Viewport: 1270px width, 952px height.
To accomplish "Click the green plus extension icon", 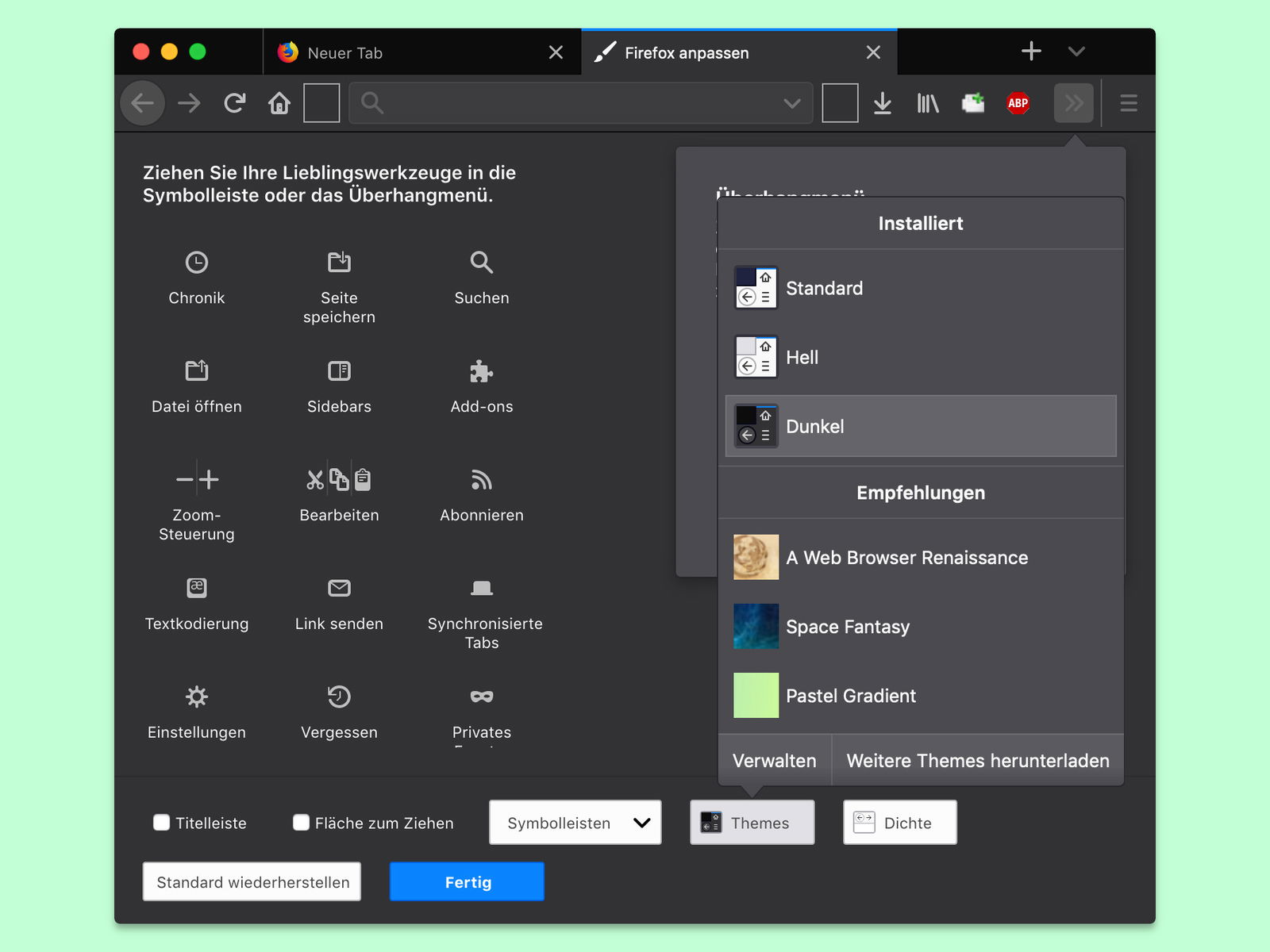I will point(973,103).
